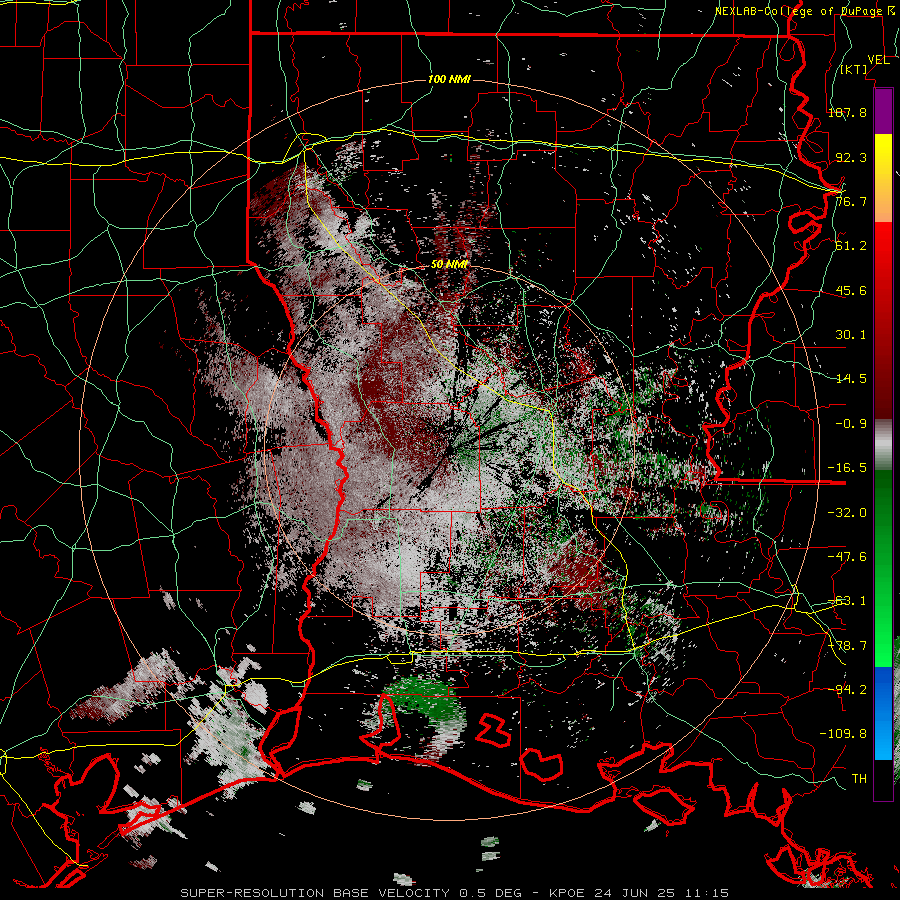Select the -16.5 velocity scale value
900x900 pixels.
coord(847,468)
